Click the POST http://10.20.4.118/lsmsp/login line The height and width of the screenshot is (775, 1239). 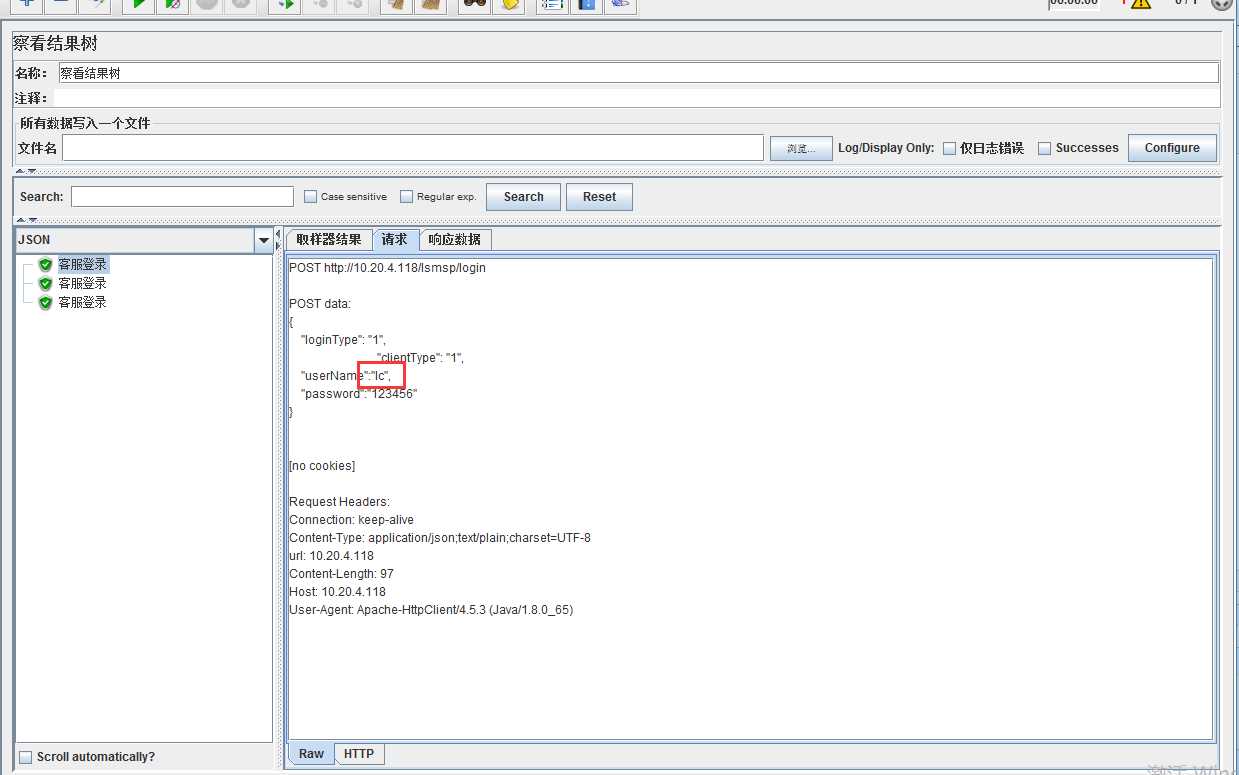388,268
